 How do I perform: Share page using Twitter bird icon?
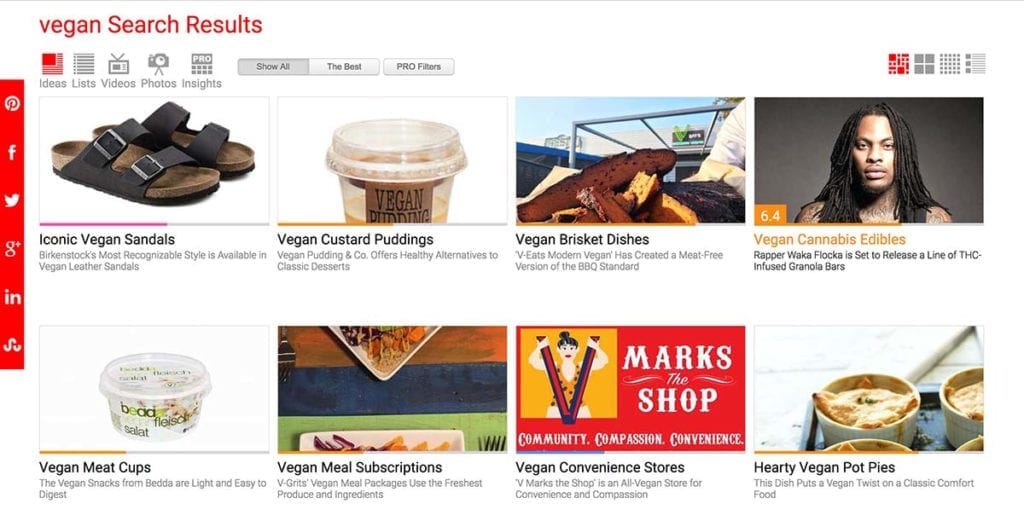pyautogui.click(x=12, y=200)
